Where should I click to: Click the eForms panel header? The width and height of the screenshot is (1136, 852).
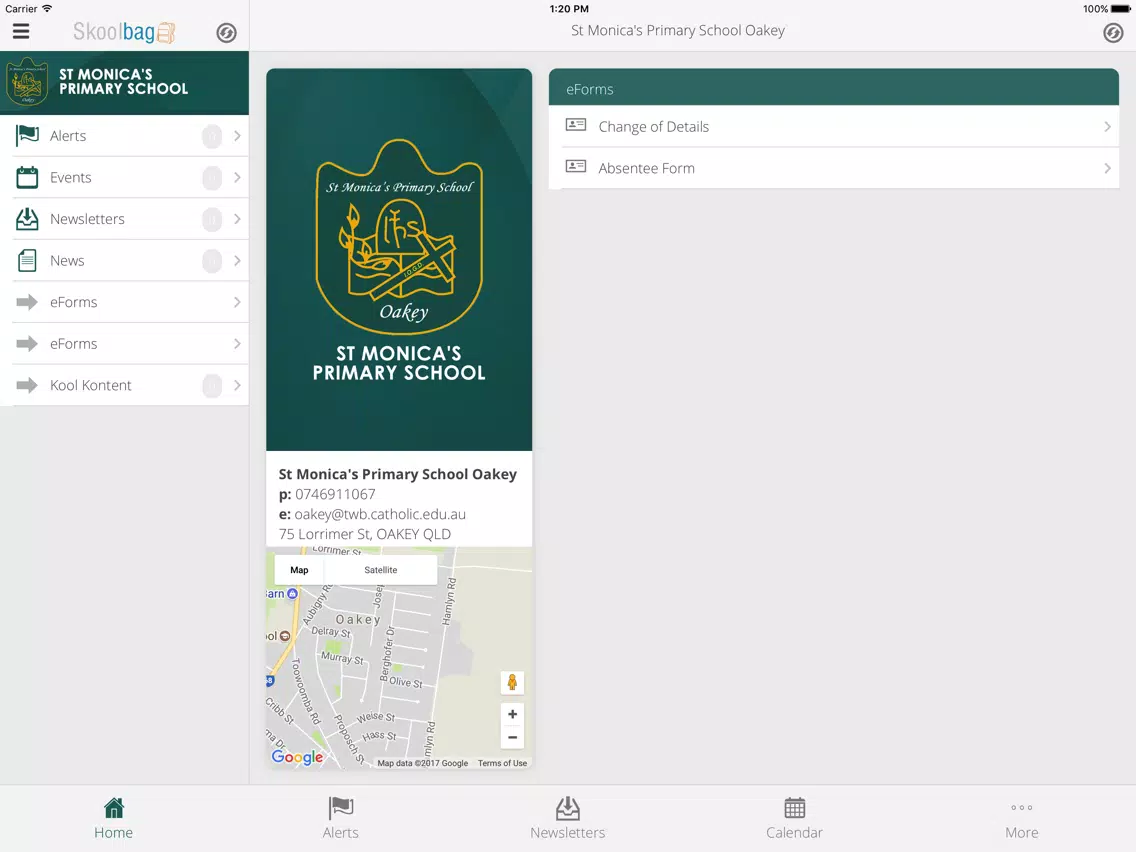tap(834, 88)
